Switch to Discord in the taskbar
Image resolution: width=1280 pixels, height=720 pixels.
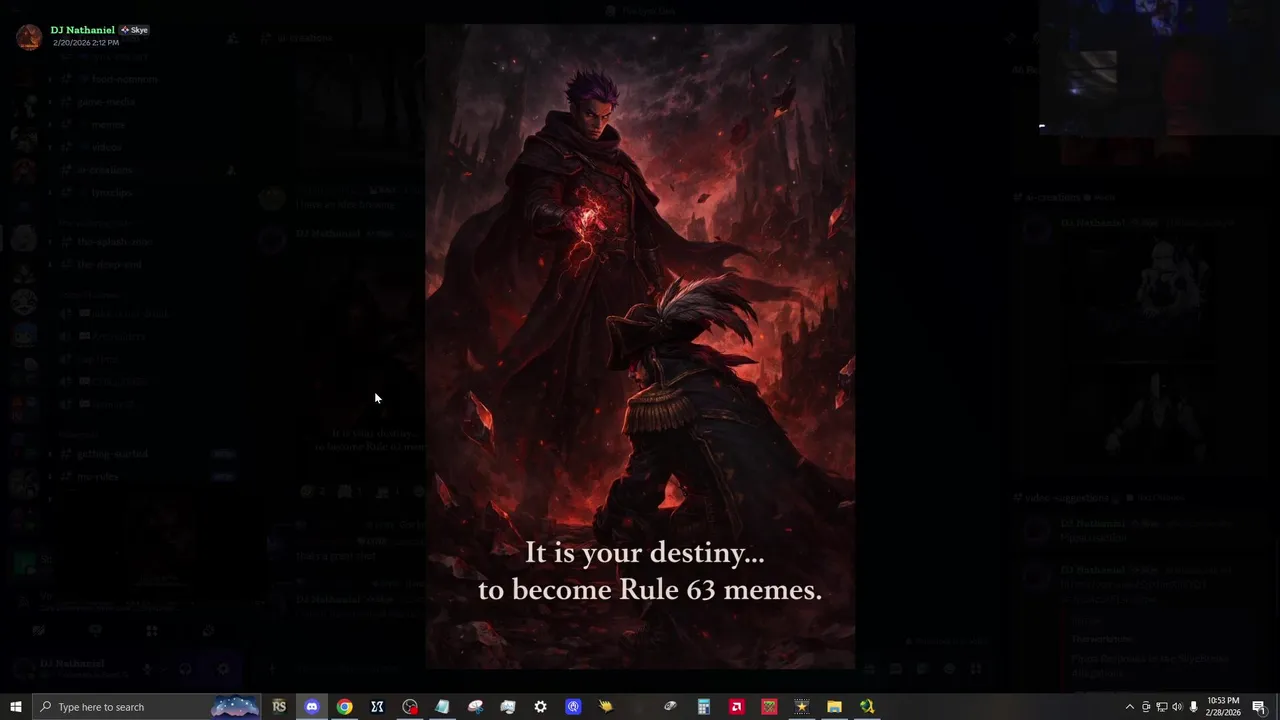(312, 707)
